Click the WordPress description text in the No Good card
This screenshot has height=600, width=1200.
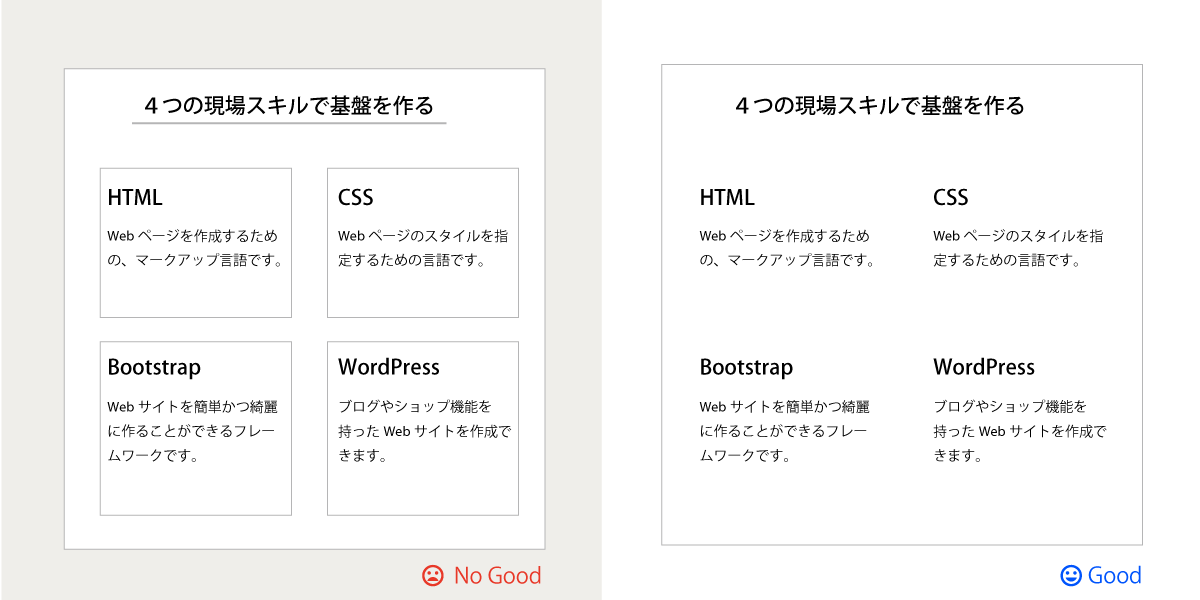coord(424,431)
